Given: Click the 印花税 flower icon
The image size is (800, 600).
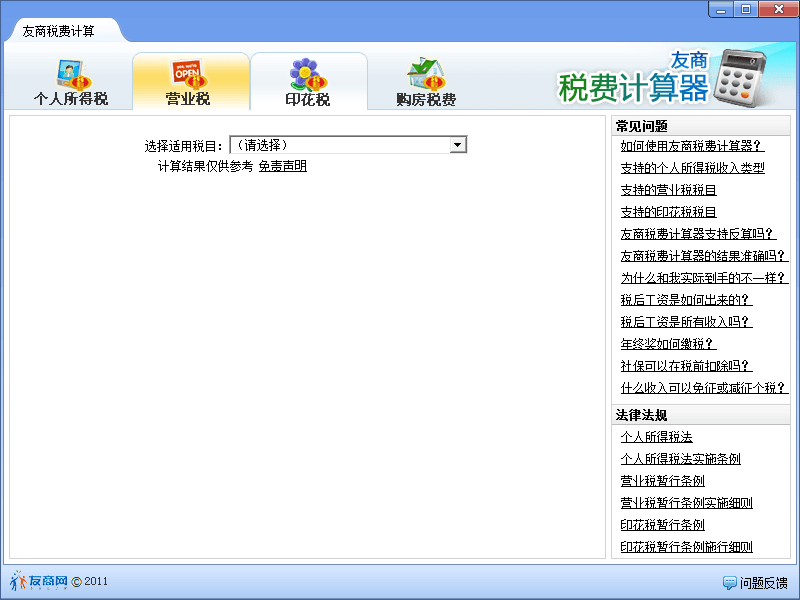Looking at the screenshot, I should [308, 74].
